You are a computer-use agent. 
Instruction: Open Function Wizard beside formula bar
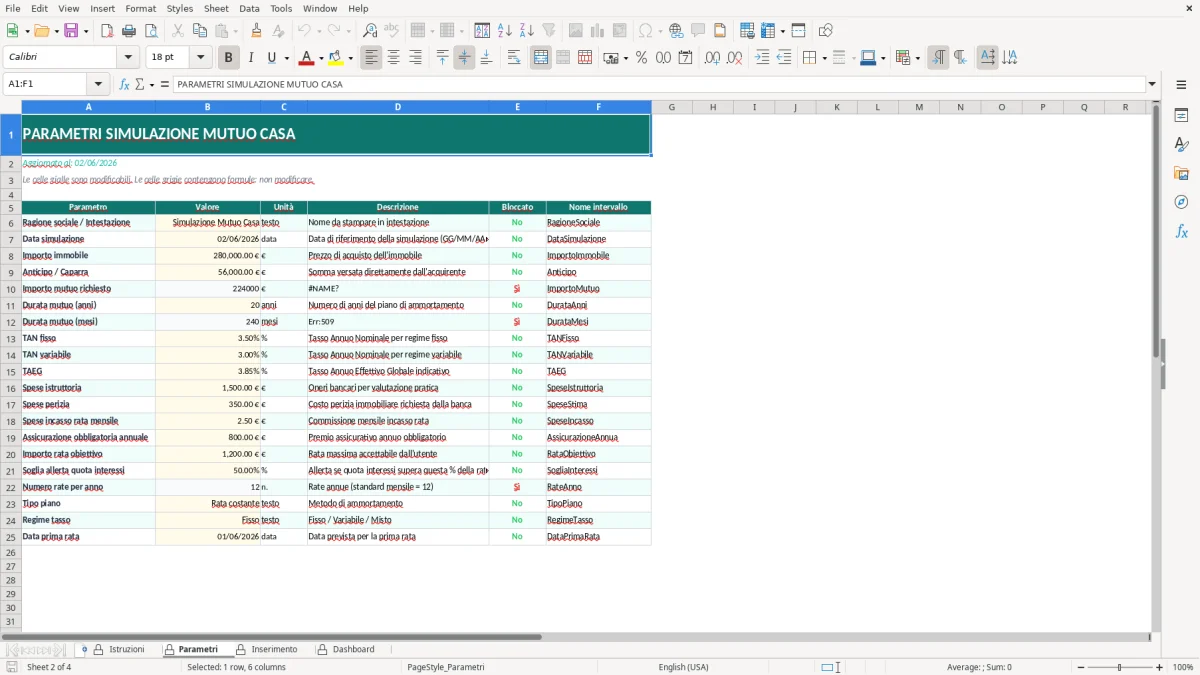pyautogui.click(x=125, y=84)
